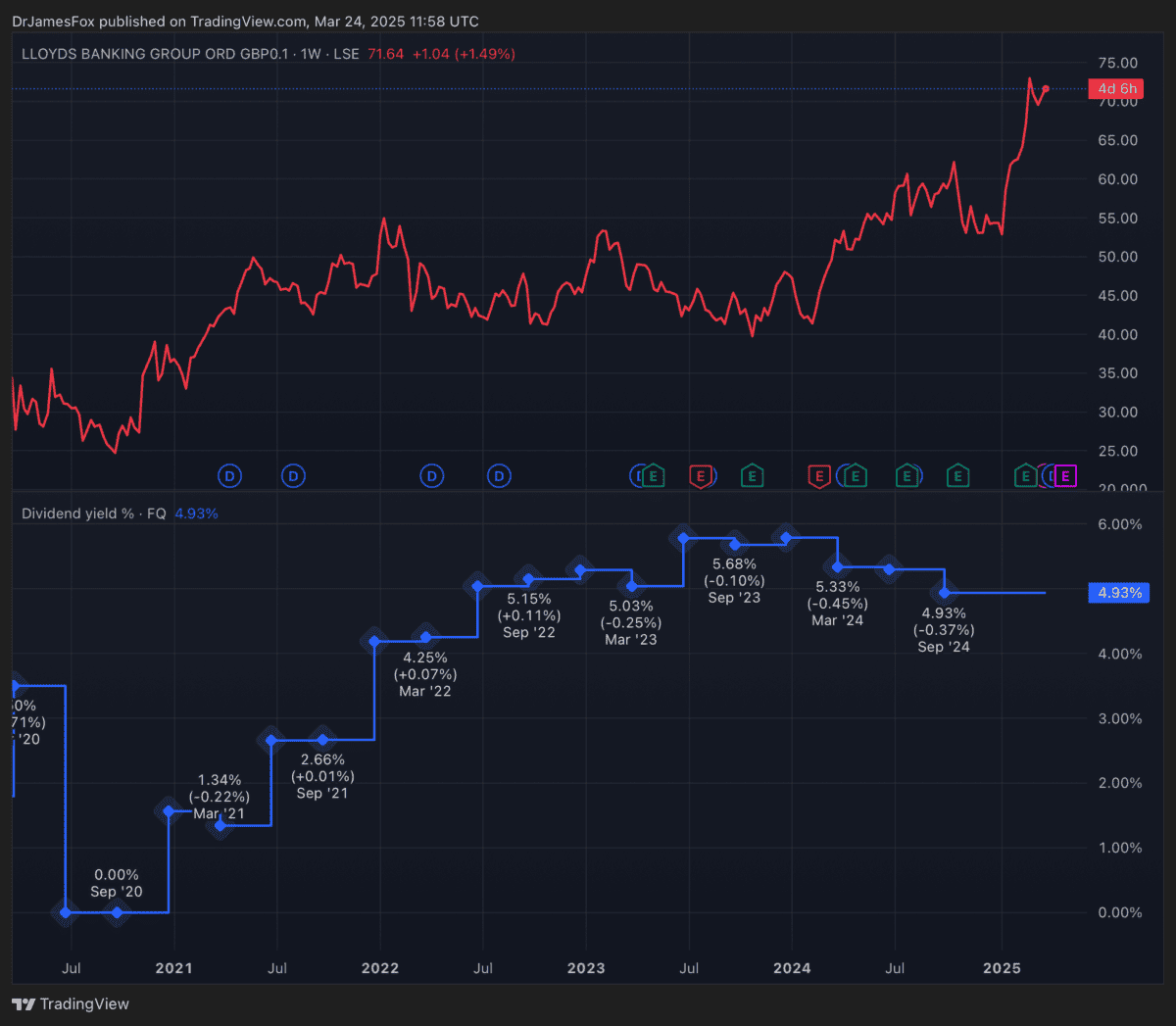Click the second blue D dividend marker

293,476
